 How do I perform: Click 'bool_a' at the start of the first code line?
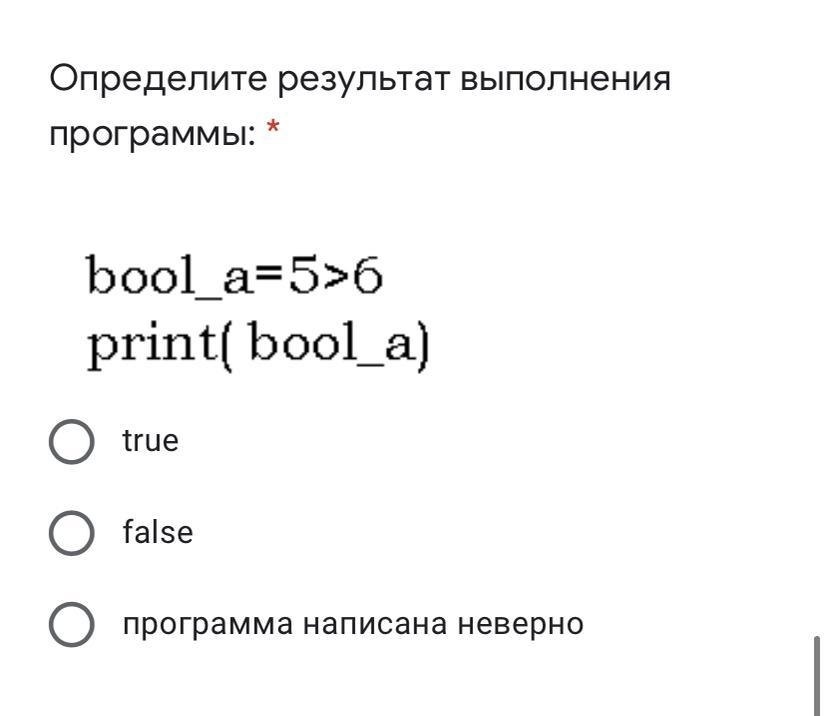pos(172,277)
